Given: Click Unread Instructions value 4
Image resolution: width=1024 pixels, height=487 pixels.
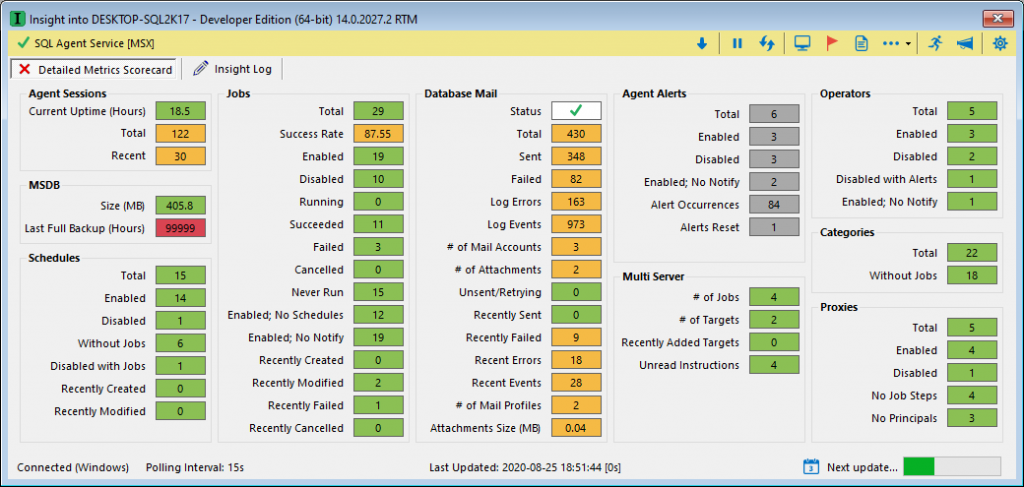Looking at the screenshot, I should tap(774, 364).
